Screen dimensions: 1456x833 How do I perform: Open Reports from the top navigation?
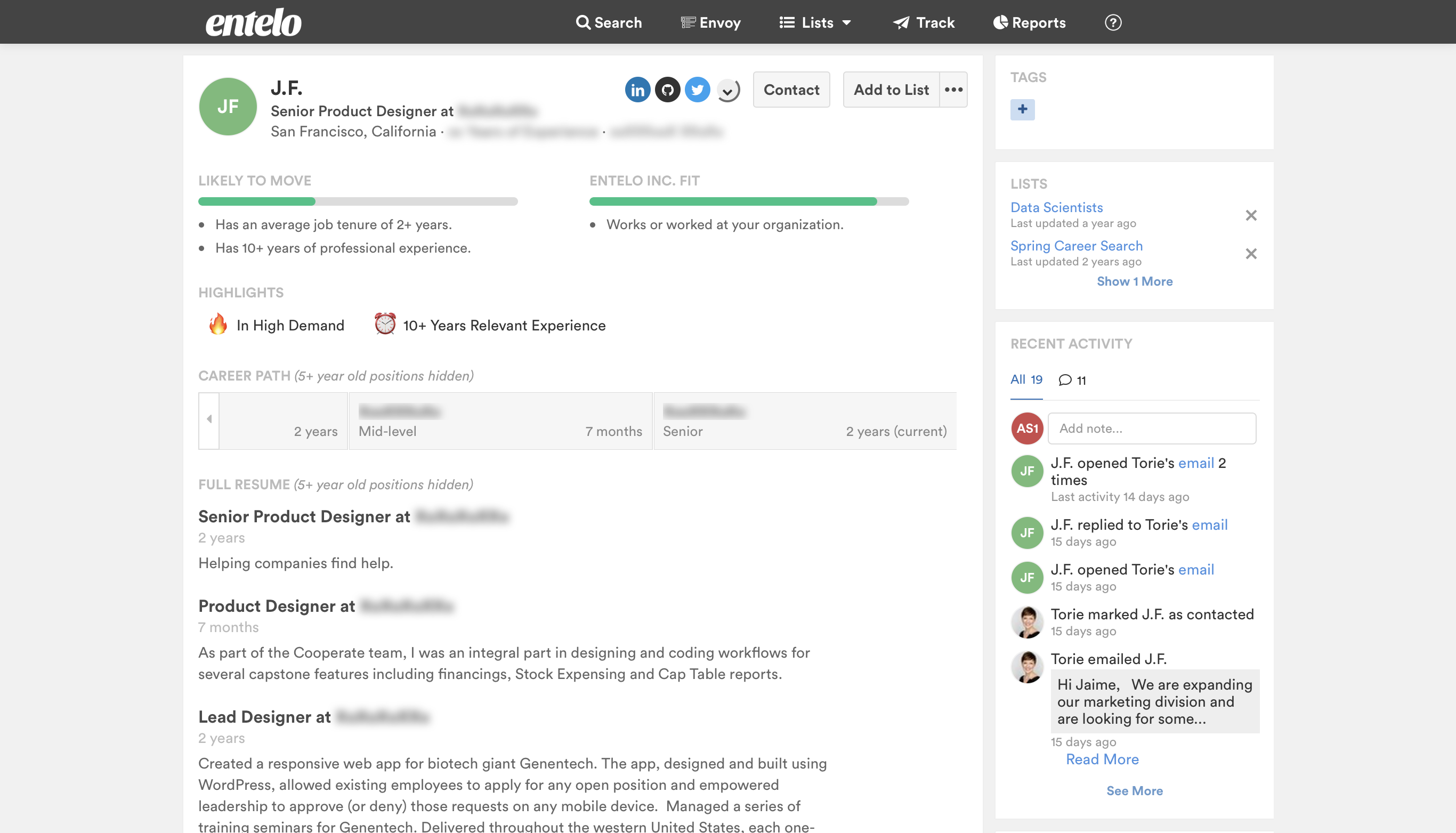coord(1029,23)
